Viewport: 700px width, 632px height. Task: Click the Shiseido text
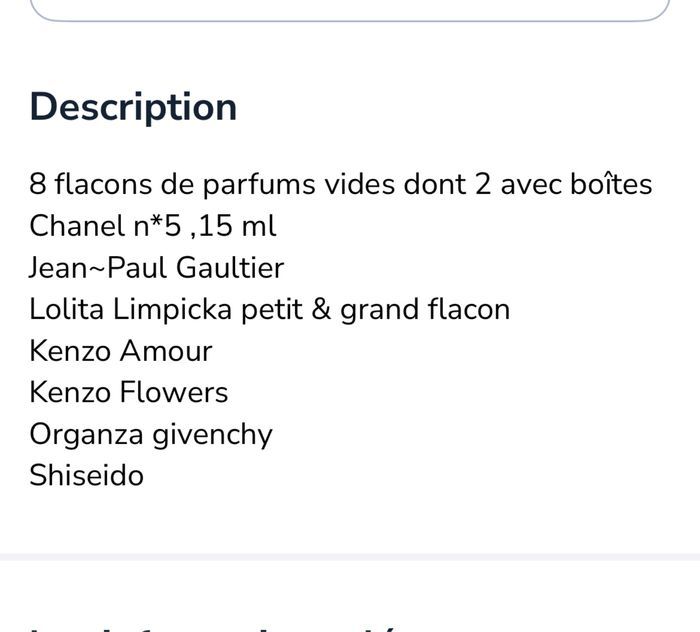point(87,475)
